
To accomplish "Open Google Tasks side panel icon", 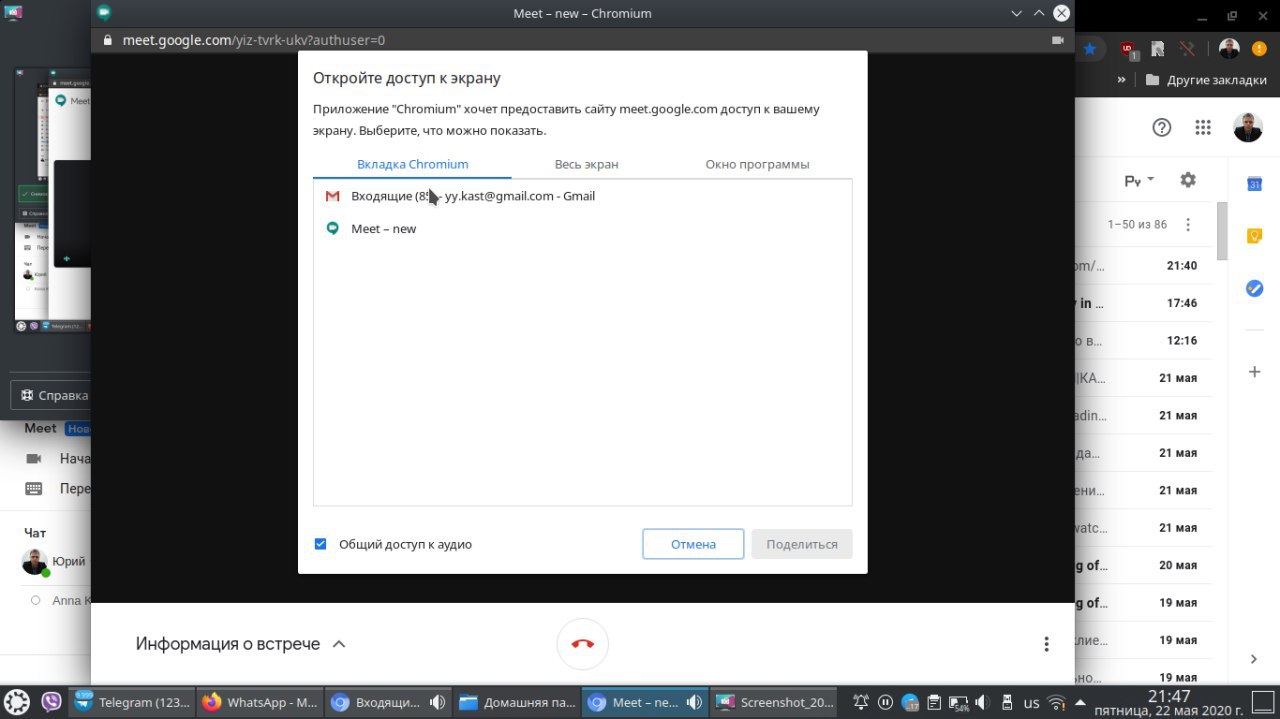I will 1254,288.
